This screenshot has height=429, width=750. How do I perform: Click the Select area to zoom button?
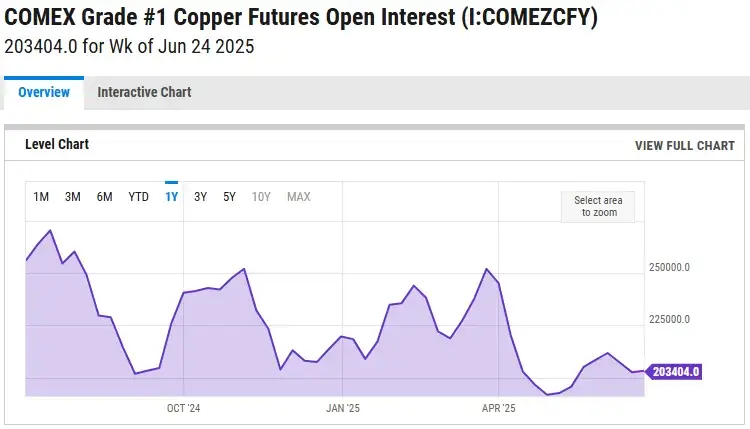(x=598, y=207)
